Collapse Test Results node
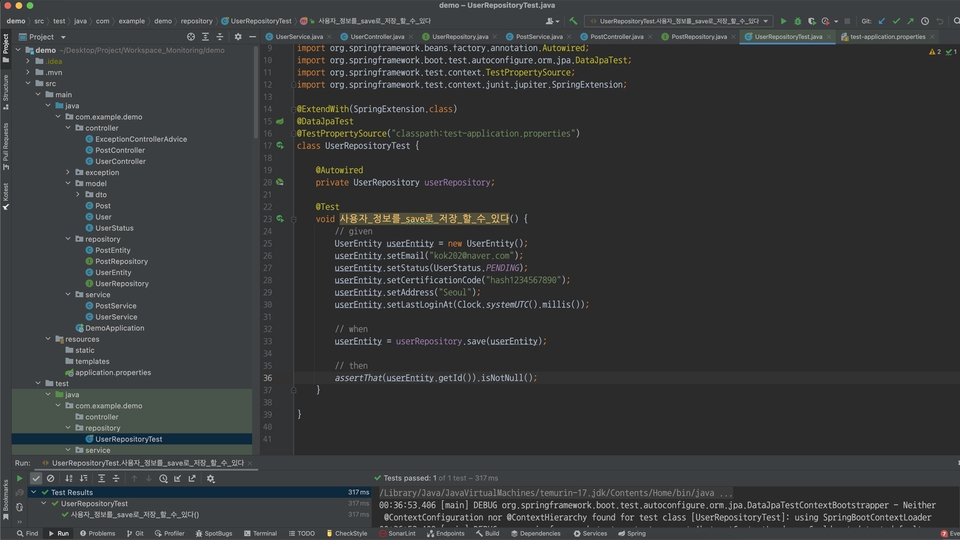This screenshot has height=540, width=960. tap(34, 492)
